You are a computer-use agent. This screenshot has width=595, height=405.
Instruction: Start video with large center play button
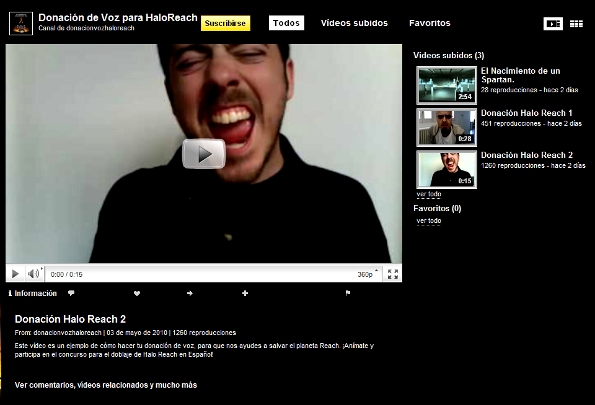[204, 153]
